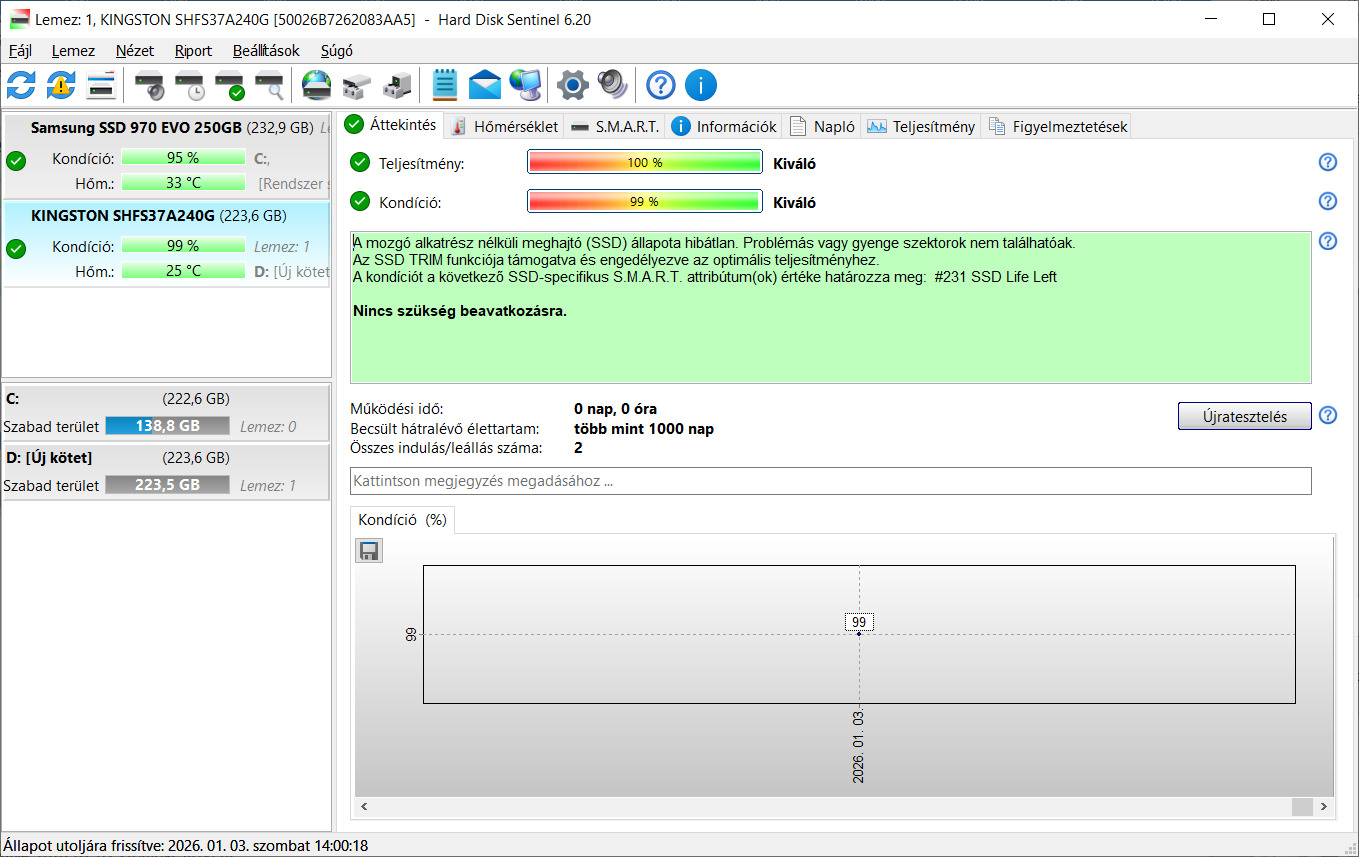Image resolution: width=1359 pixels, height=857 pixels.
Task: Click the 'több mint 1000 nap' value
Action: [x=644, y=429]
